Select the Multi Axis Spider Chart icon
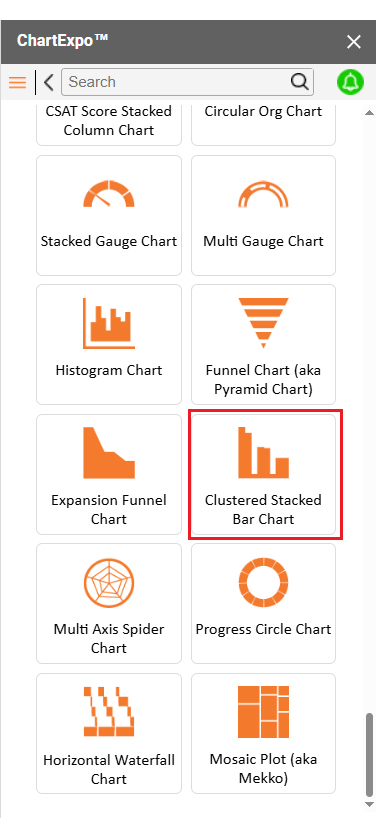This screenshot has height=838, width=376. (x=109, y=583)
